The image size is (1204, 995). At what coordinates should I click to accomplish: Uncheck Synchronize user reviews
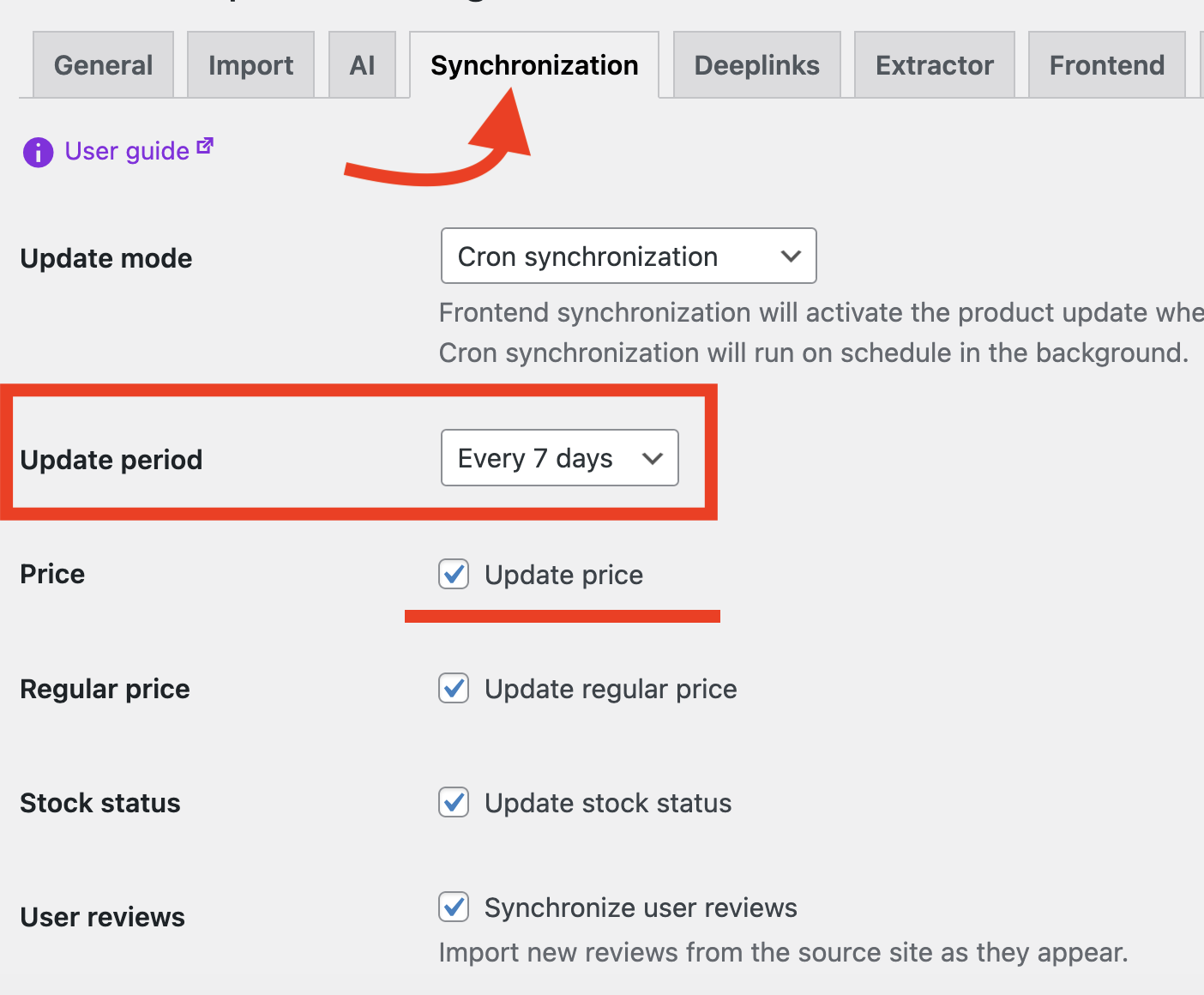[454, 907]
